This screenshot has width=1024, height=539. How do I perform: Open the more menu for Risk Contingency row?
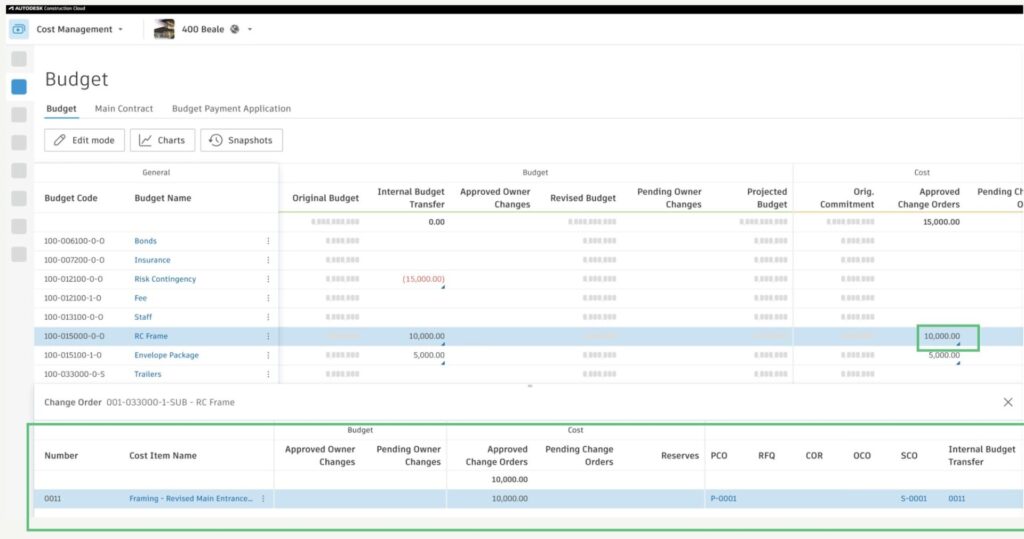click(268, 279)
